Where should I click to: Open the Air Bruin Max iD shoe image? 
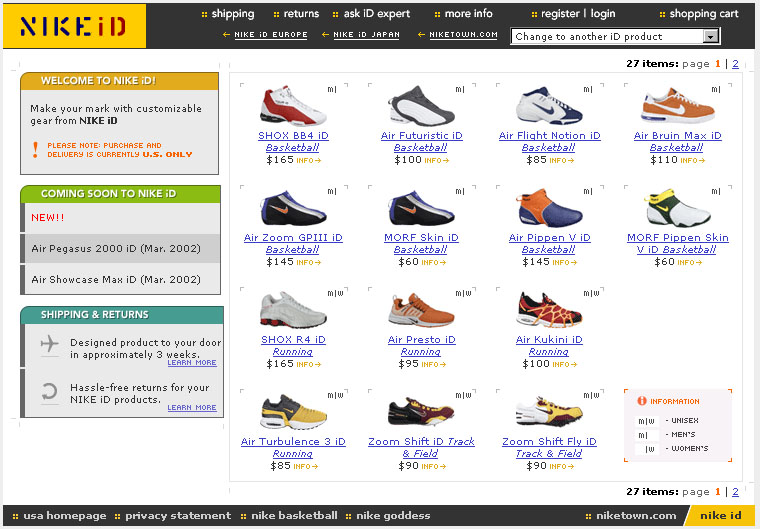coord(677,106)
